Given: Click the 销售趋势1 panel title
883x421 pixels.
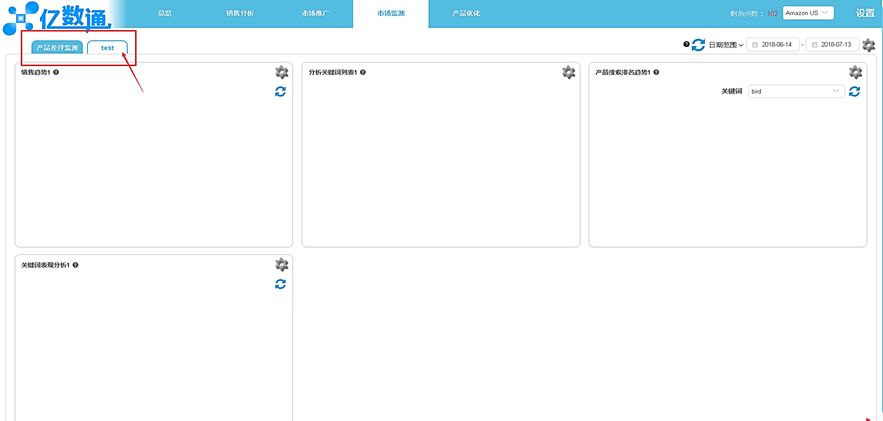Looking at the screenshot, I should pos(36,72).
